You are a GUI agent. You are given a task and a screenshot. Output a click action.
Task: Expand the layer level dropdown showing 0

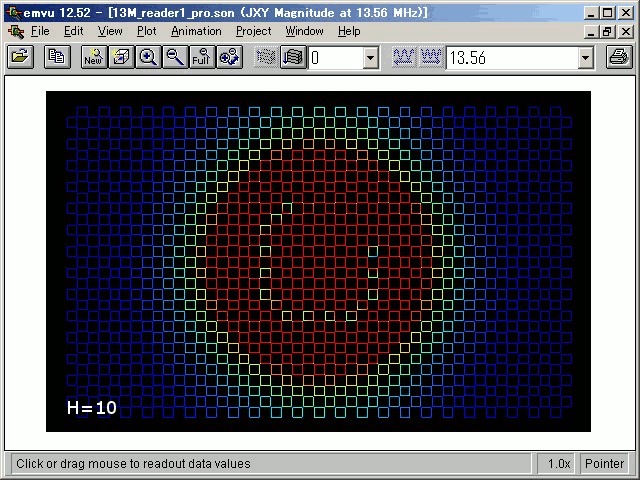coord(370,58)
